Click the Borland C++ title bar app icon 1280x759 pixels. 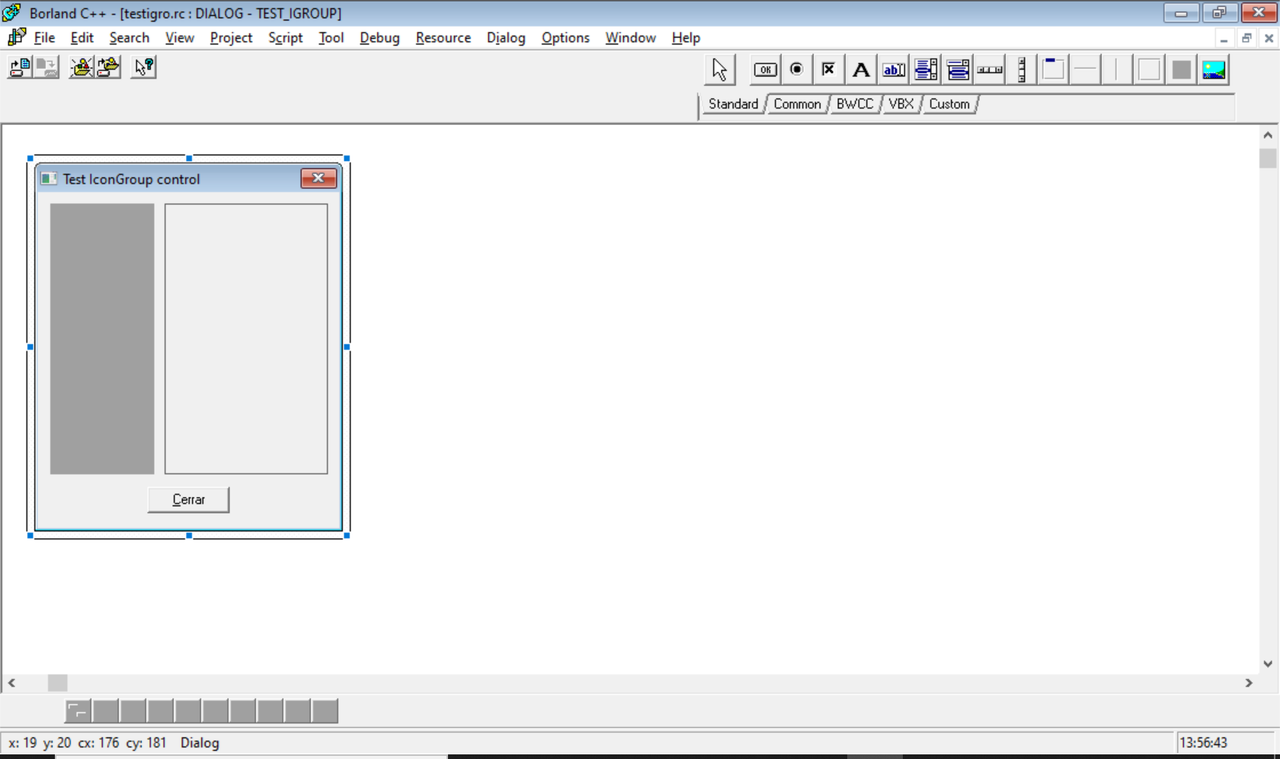click(12, 13)
